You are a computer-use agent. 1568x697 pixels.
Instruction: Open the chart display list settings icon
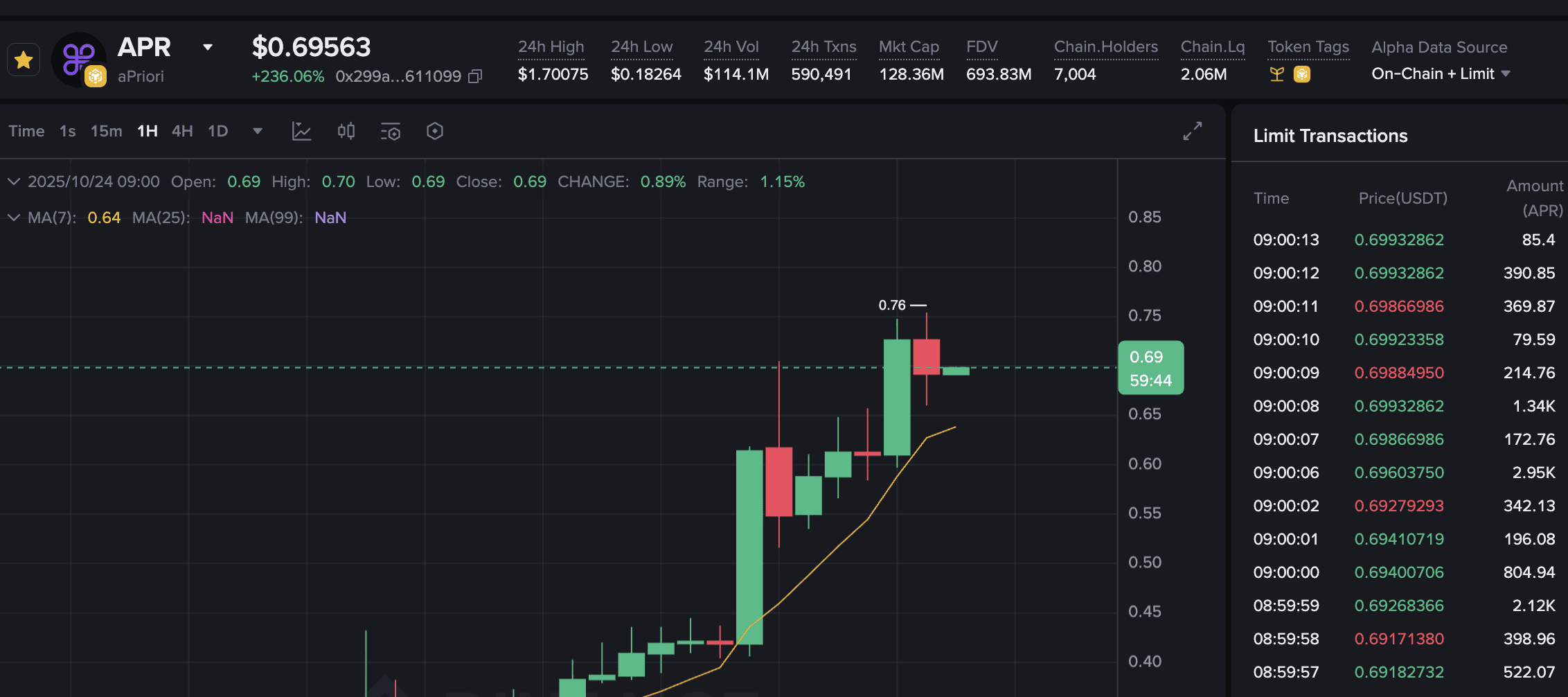click(391, 131)
